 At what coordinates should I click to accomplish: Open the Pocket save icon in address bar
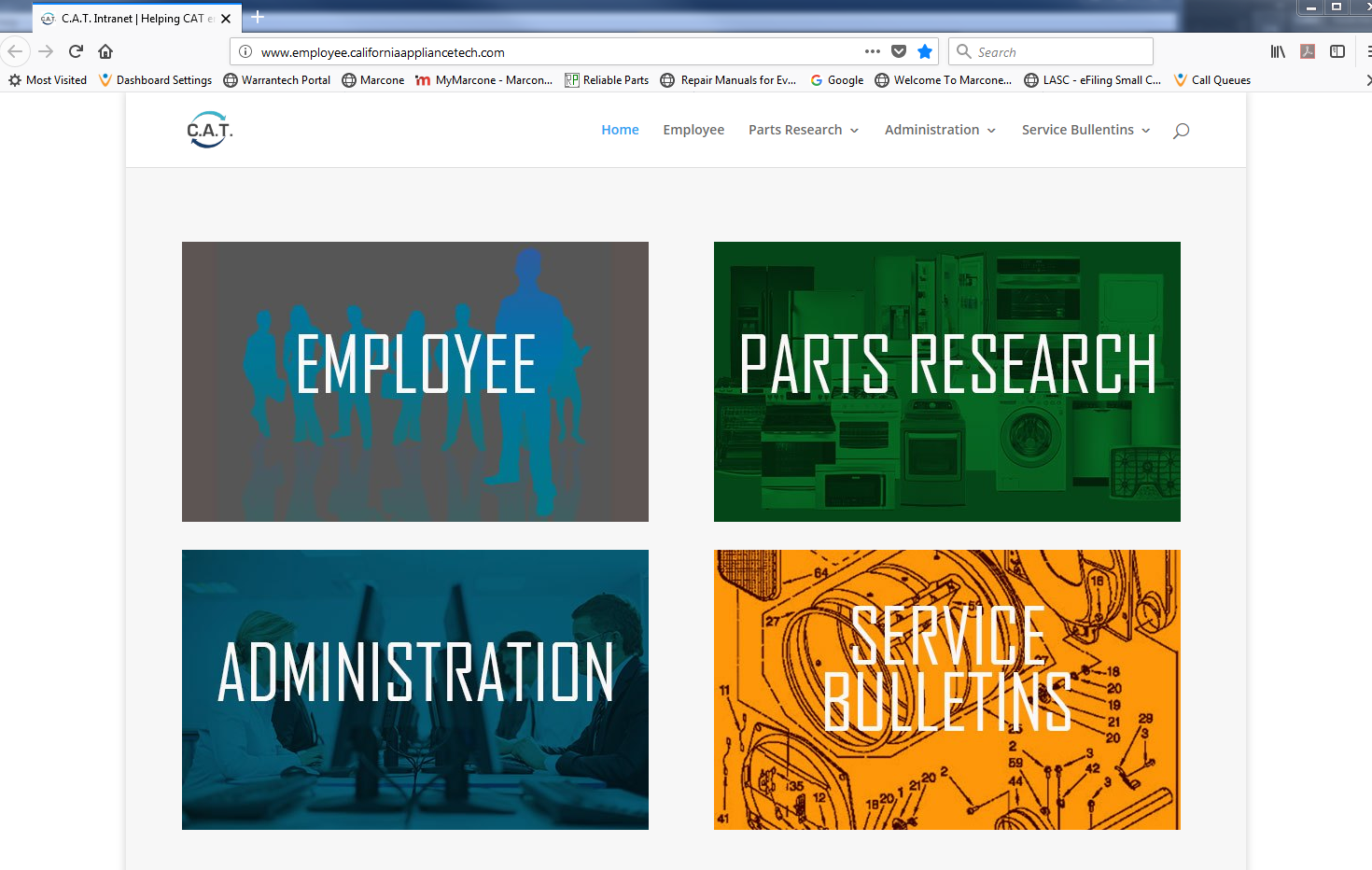[x=898, y=51]
